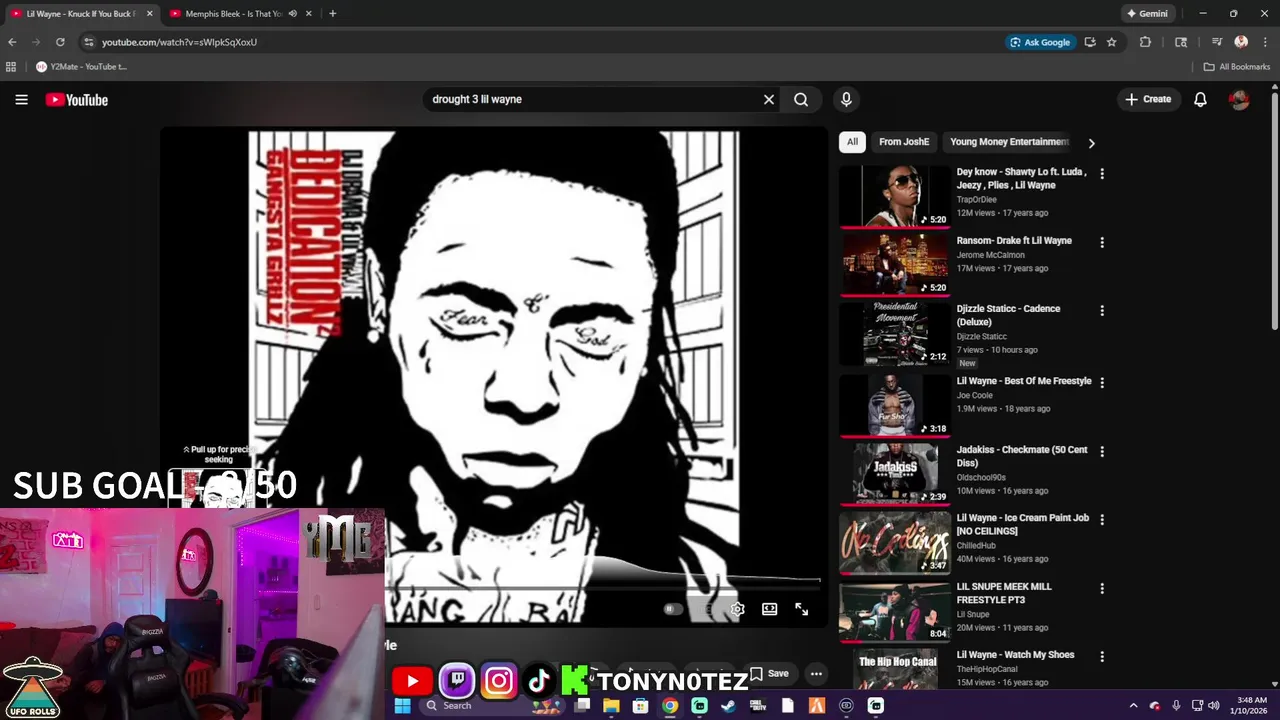This screenshot has height=720, width=1280.
Task: Open options for 'Jadakiss - Checkmate' video
Action: 1102,451
